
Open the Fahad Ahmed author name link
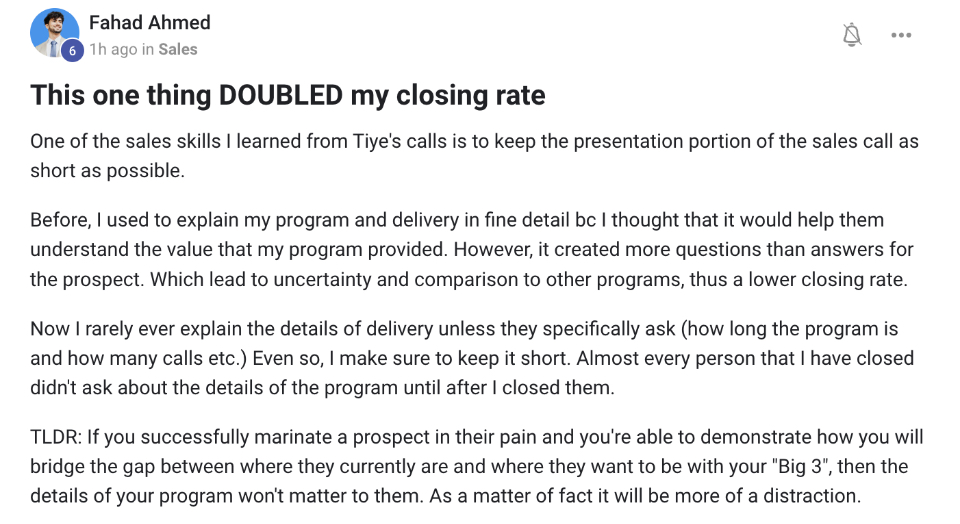(x=150, y=22)
